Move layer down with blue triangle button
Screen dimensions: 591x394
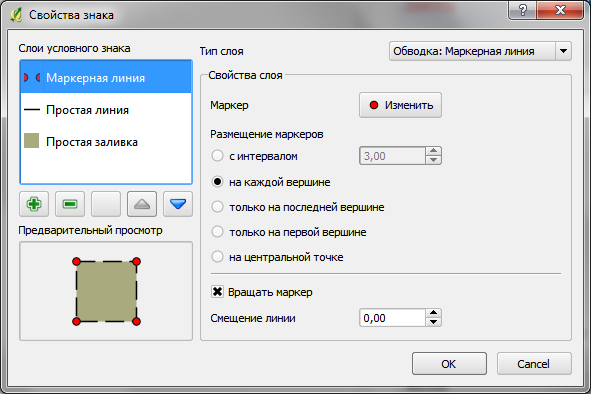(x=178, y=204)
